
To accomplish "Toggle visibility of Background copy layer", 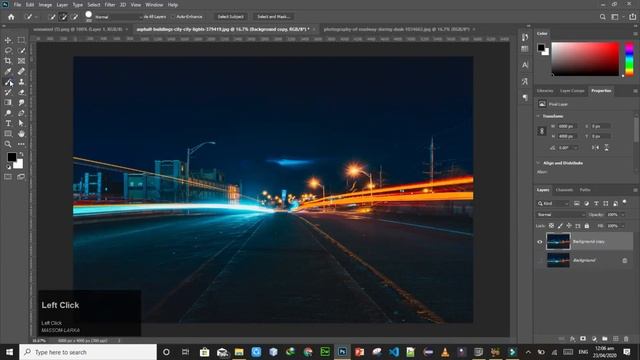I will [540, 242].
